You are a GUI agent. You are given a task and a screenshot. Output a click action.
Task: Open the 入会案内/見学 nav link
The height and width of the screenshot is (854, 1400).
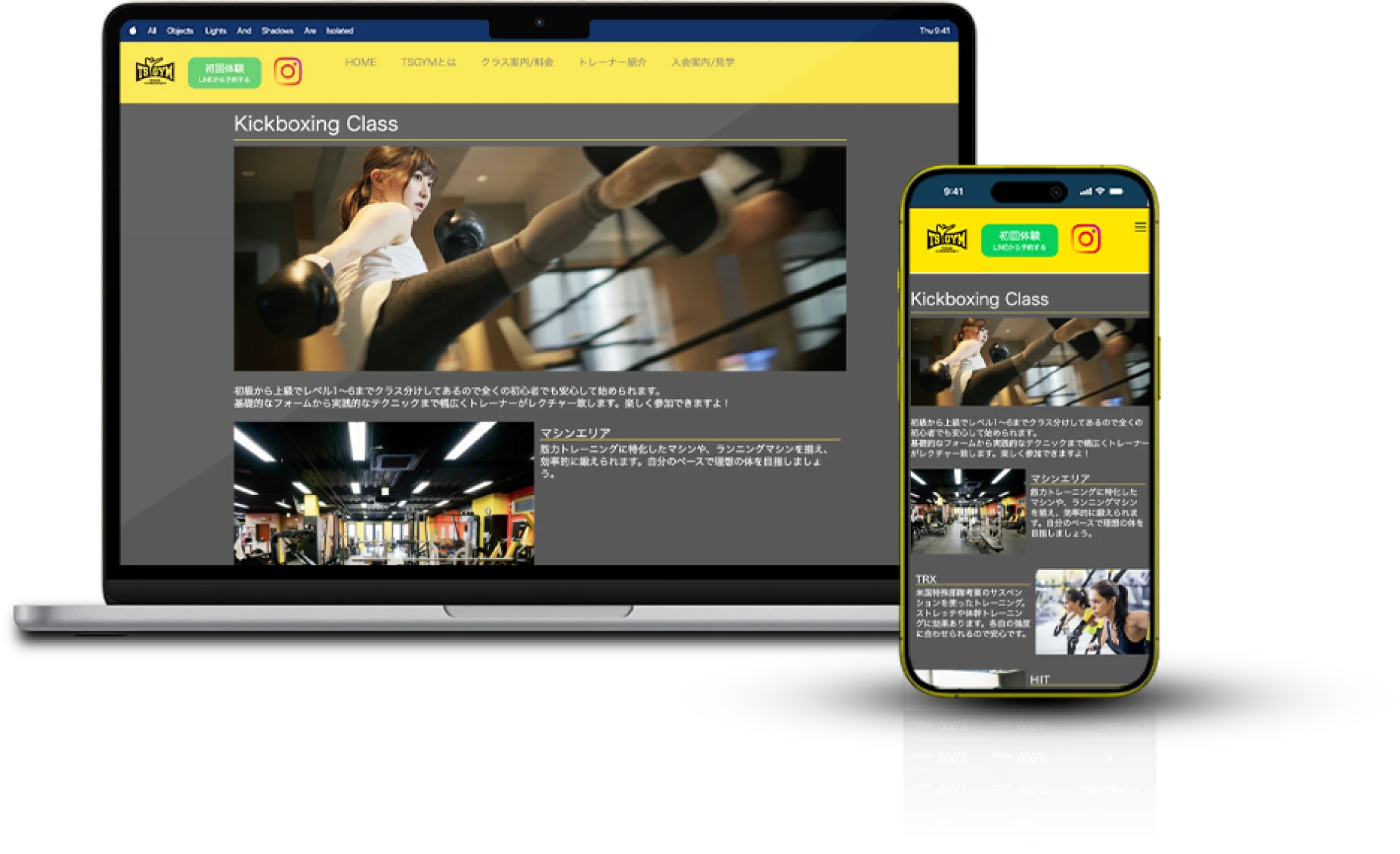[x=703, y=62]
